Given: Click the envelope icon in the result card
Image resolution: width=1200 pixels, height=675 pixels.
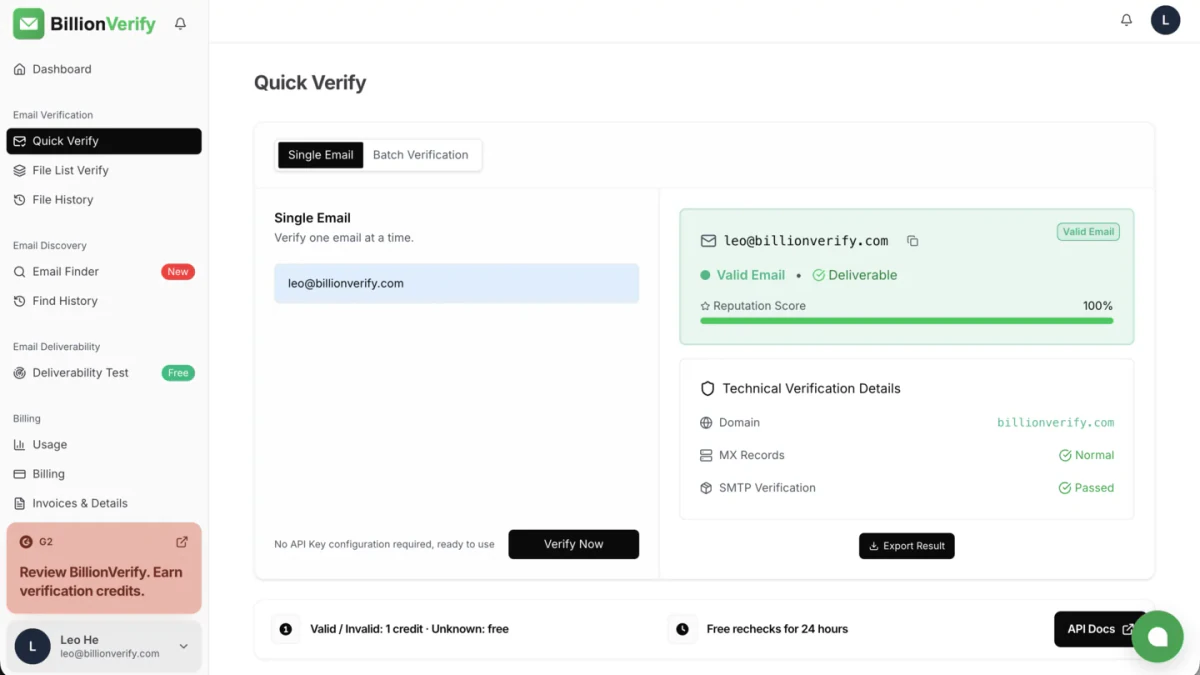Looking at the screenshot, I should (708, 241).
